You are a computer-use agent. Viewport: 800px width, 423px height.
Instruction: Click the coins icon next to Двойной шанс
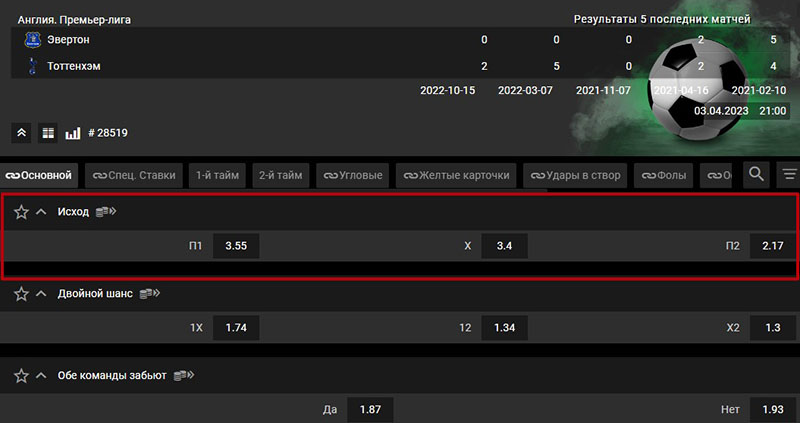[x=149, y=293]
